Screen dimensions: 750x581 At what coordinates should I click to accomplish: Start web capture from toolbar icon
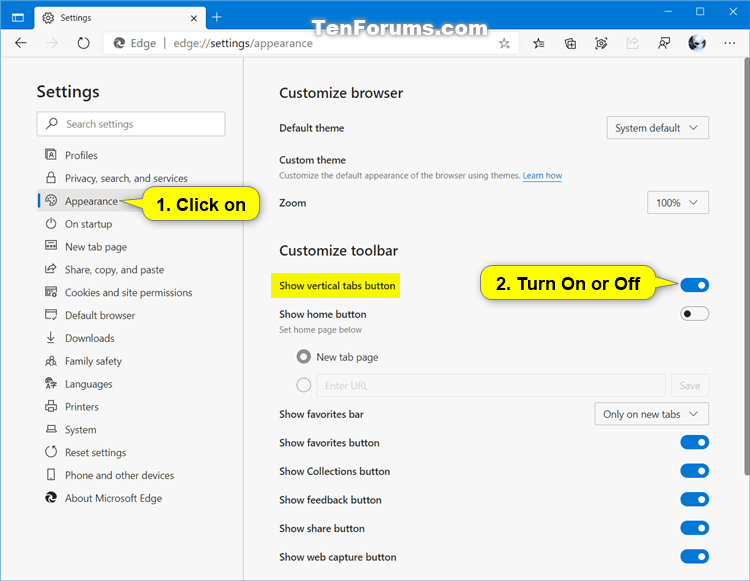click(601, 44)
